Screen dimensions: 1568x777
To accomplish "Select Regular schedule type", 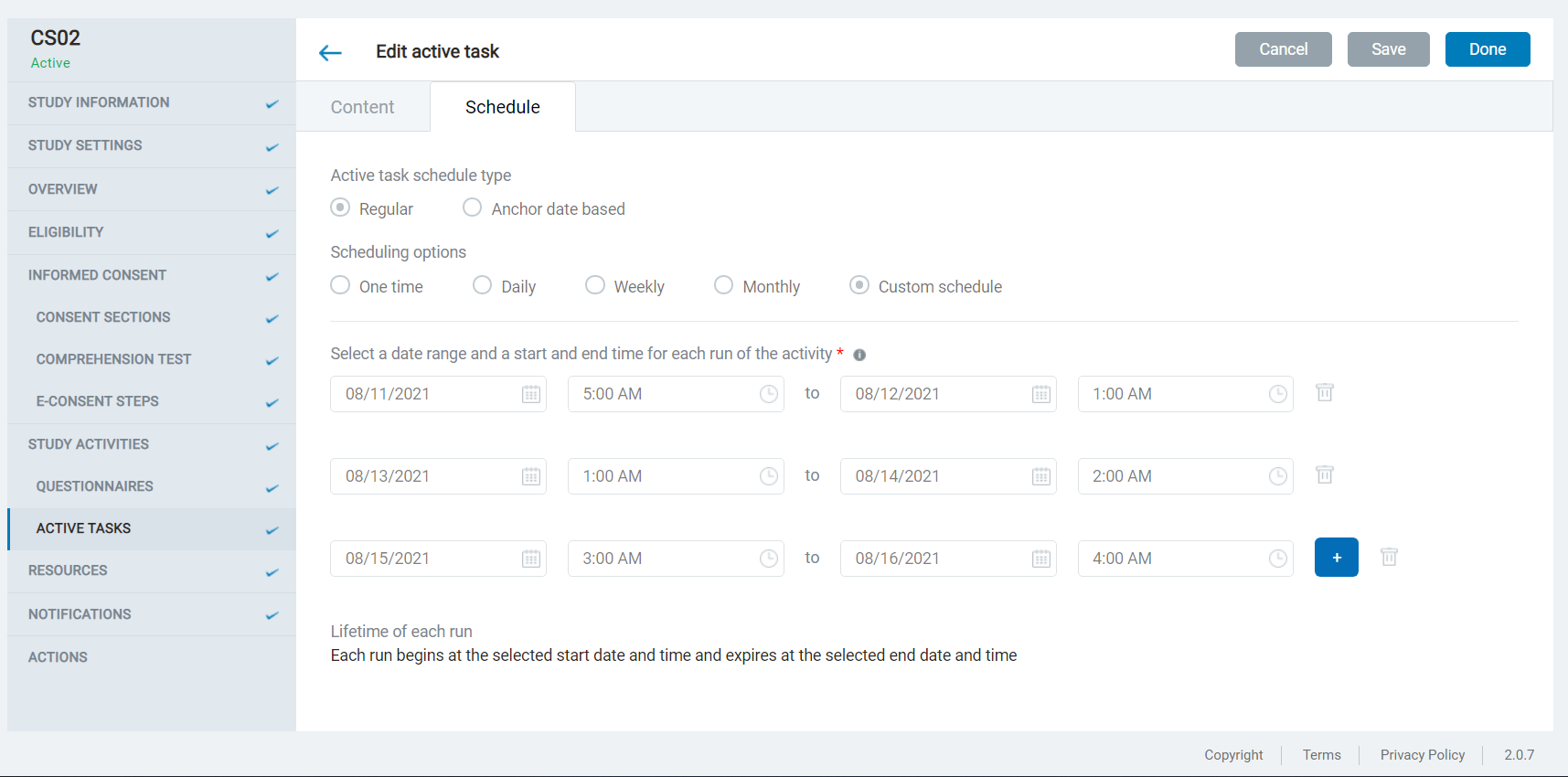I will pyautogui.click(x=340, y=208).
